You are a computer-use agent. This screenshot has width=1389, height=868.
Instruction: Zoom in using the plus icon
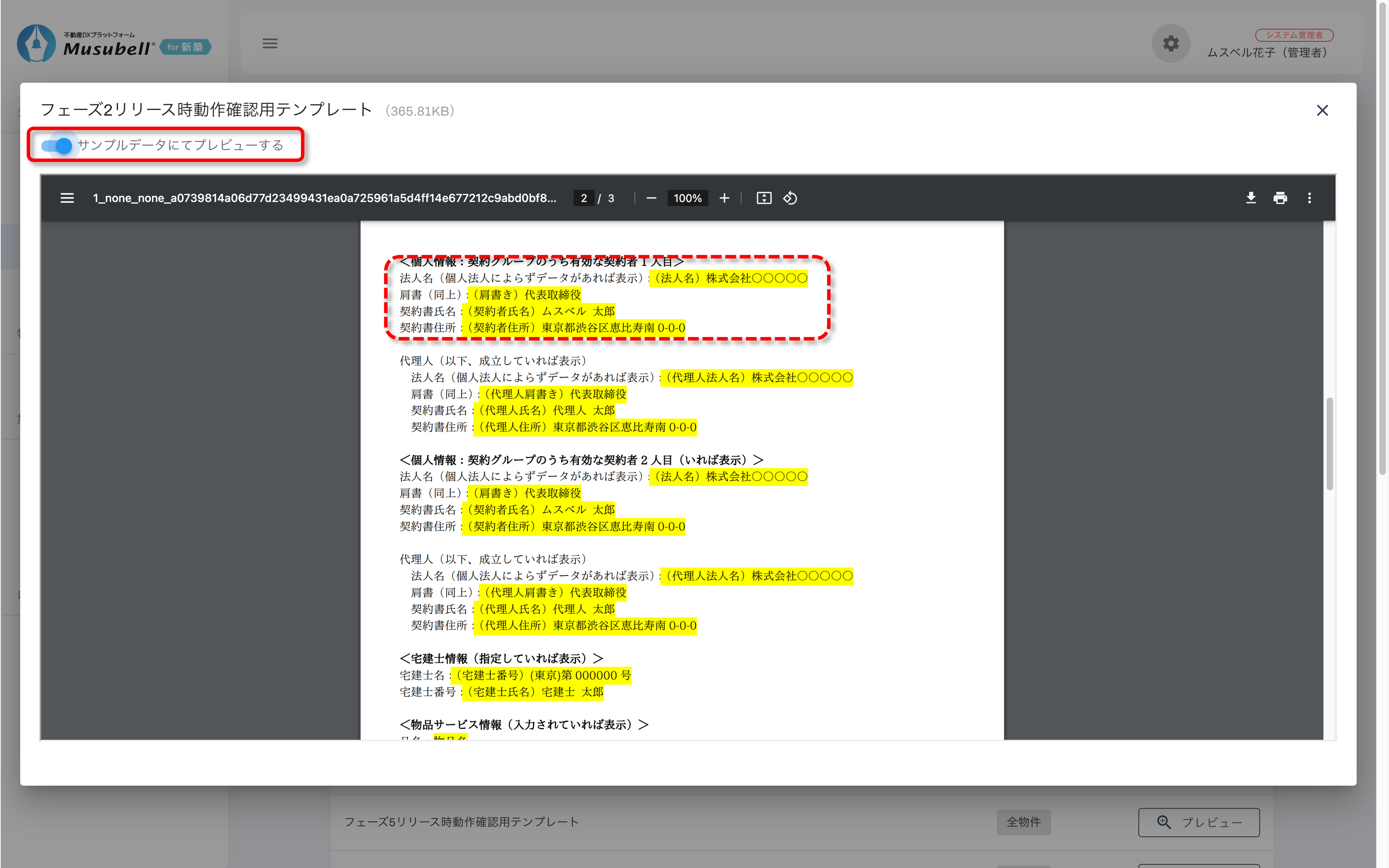[x=724, y=198]
